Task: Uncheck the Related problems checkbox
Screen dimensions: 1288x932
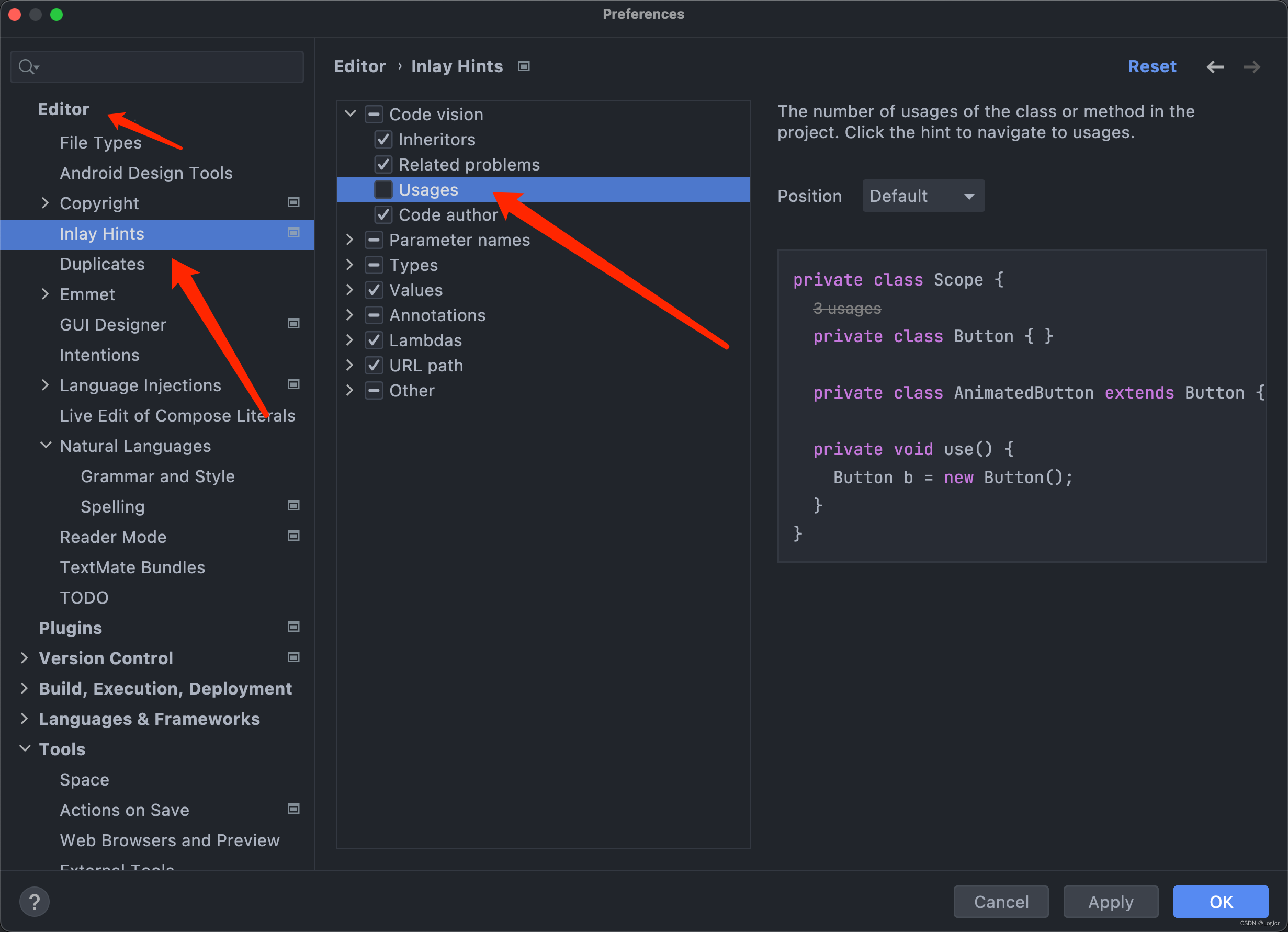Action: point(383,165)
